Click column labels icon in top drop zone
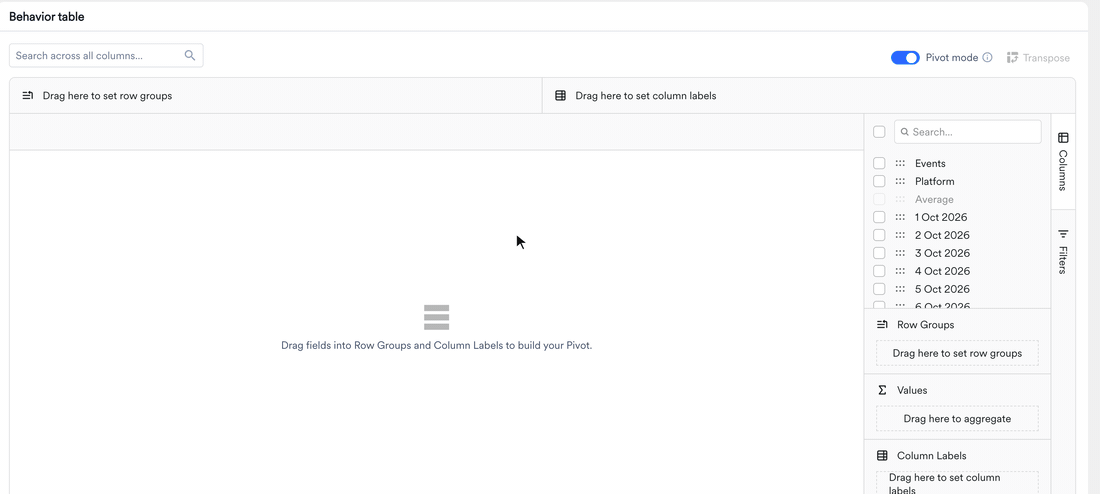This screenshot has width=1100, height=494. click(x=561, y=95)
